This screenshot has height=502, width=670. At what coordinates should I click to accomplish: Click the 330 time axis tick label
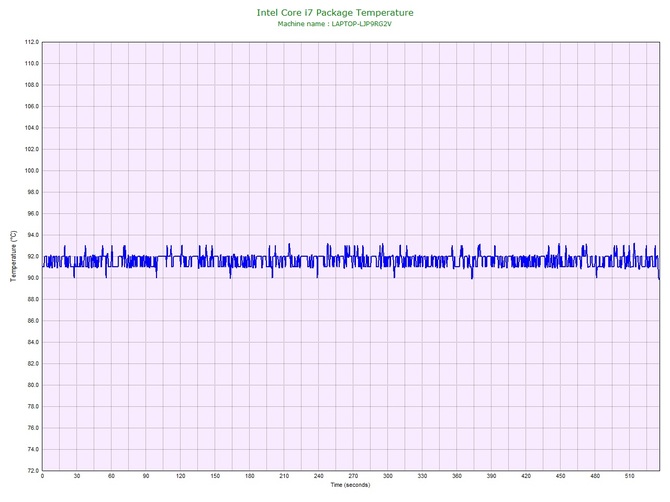pos(423,476)
